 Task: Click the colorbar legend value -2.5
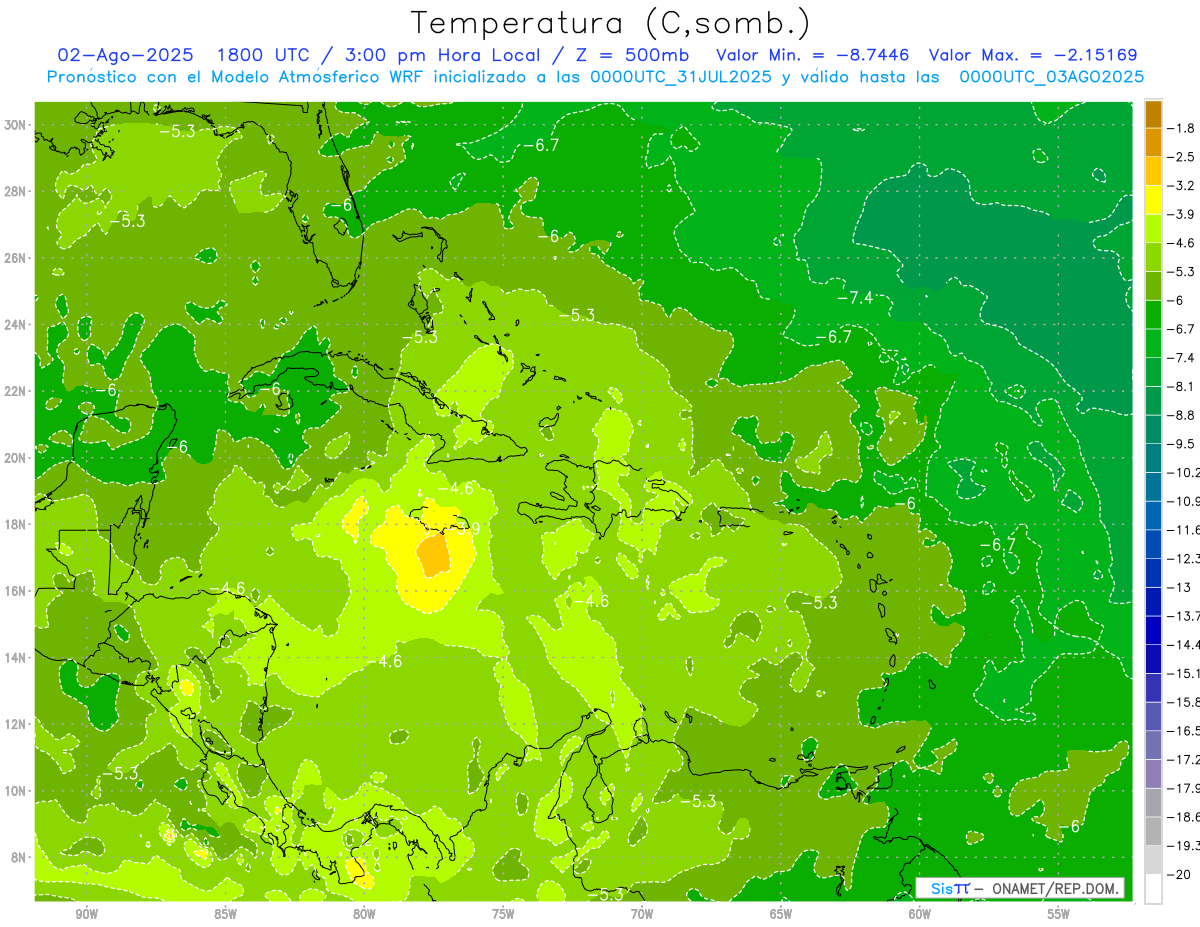pos(1181,157)
